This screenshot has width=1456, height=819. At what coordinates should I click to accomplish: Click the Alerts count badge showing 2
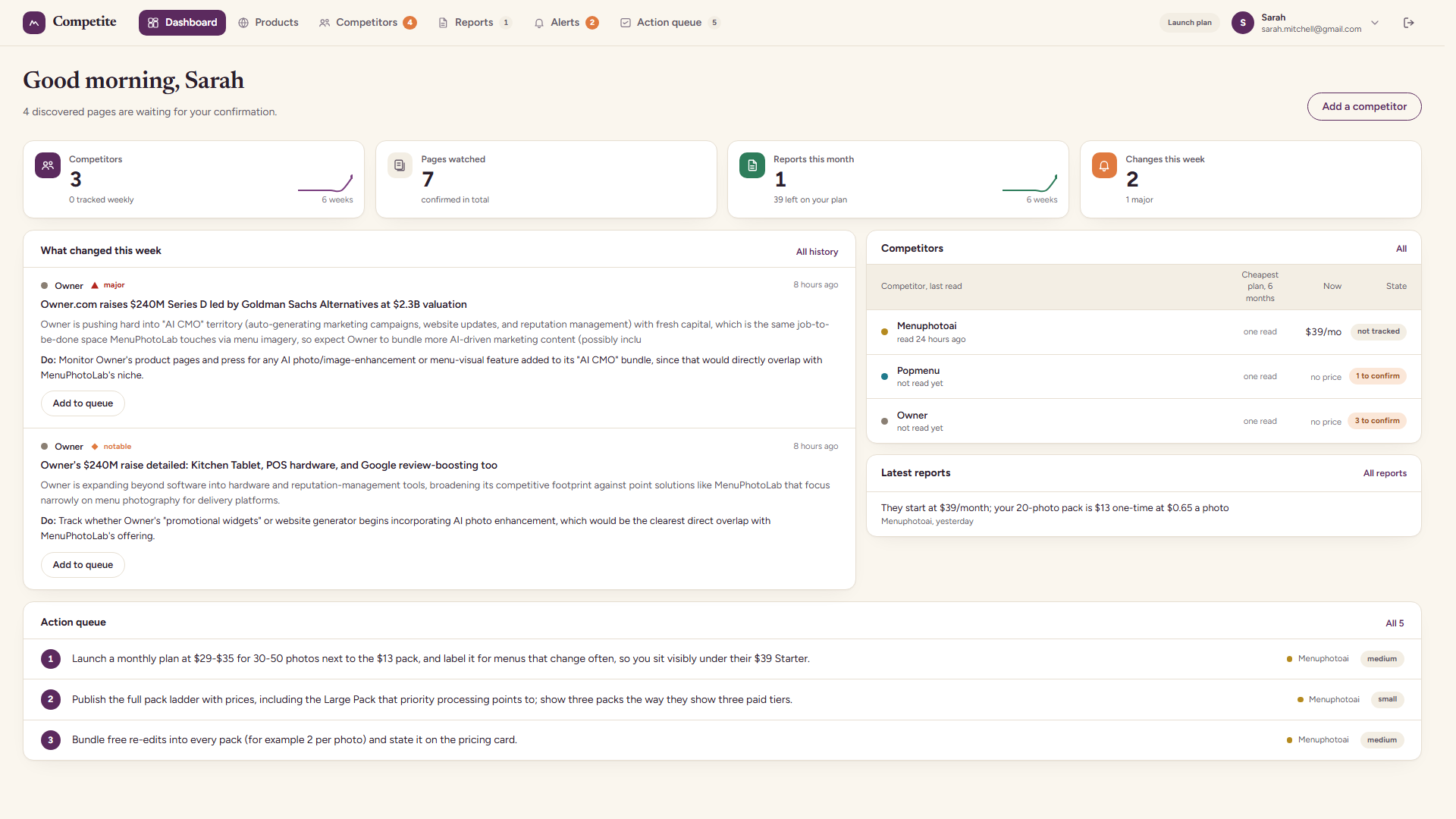pyautogui.click(x=592, y=23)
